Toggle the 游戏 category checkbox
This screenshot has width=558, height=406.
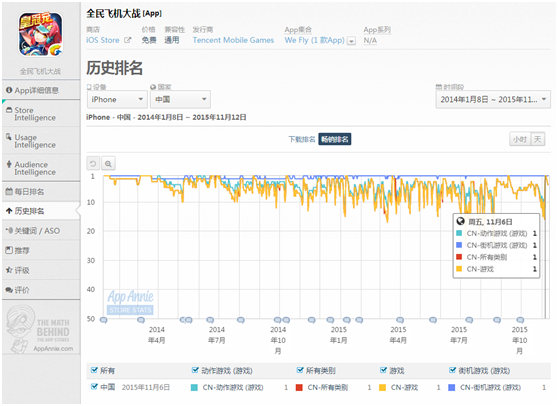383,370
